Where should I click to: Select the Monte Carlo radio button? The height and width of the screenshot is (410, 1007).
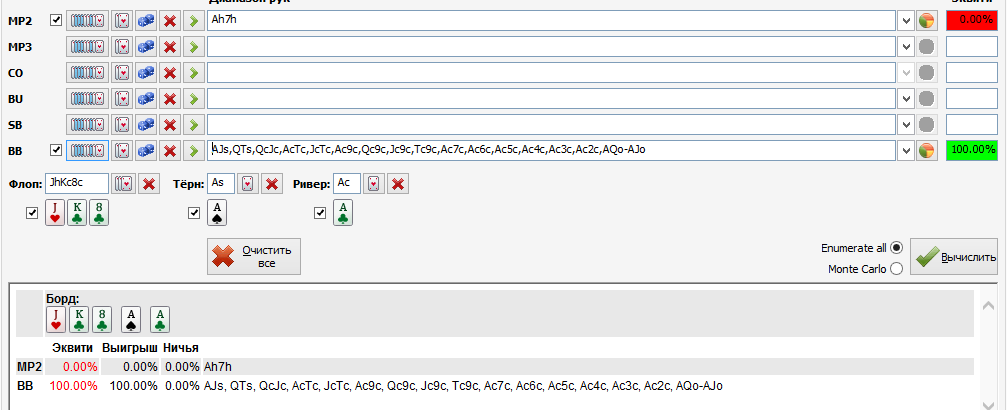[896, 268]
